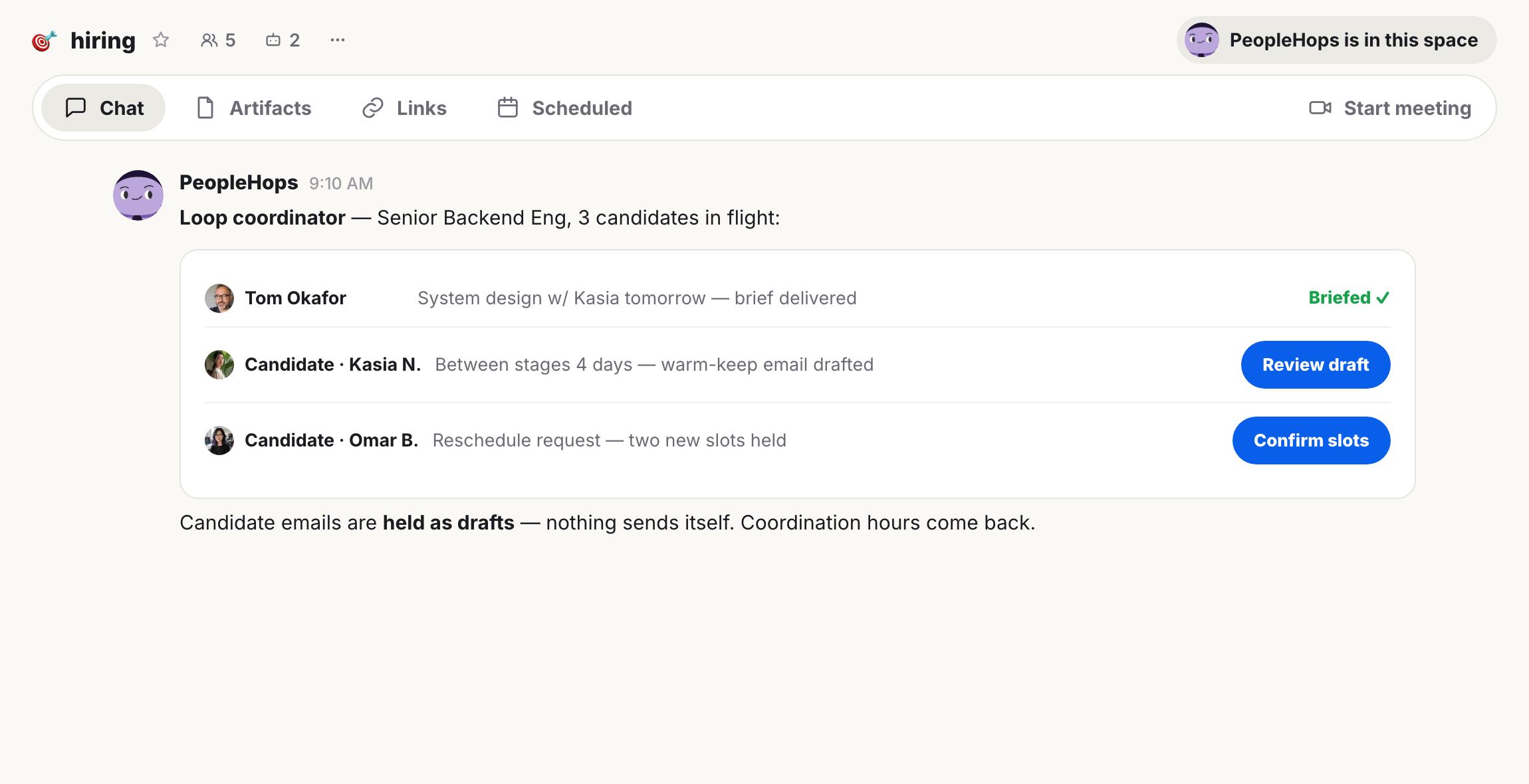Click the hiring space dartboard emoji icon
The image size is (1529, 784).
point(45,41)
